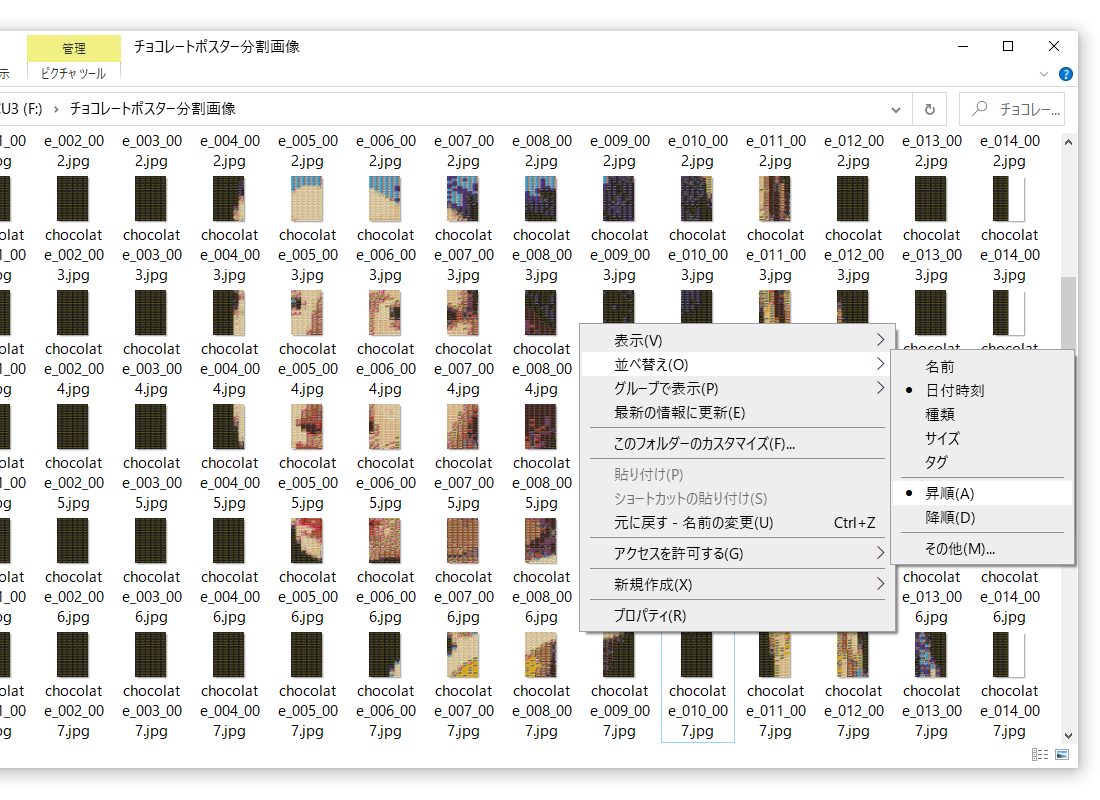Switch to details view icon in status bar
Image resolution: width=1100 pixels, height=800 pixels.
pos(1040,754)
